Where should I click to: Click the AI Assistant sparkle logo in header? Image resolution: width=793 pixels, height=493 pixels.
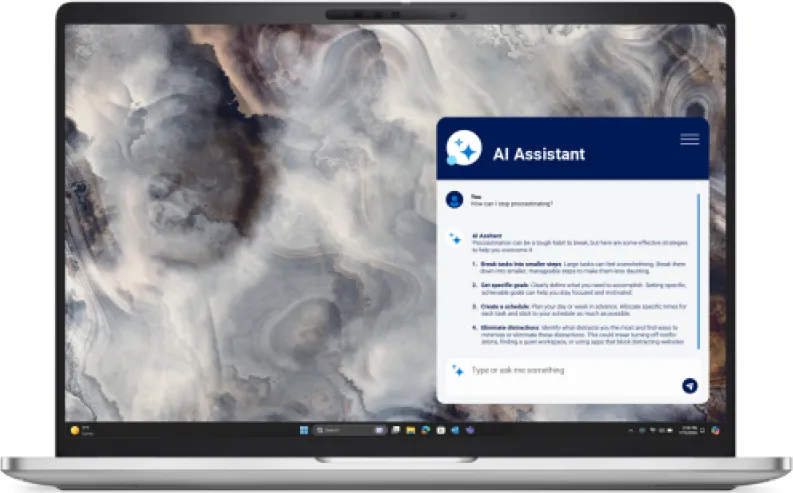tap(464, 148)
